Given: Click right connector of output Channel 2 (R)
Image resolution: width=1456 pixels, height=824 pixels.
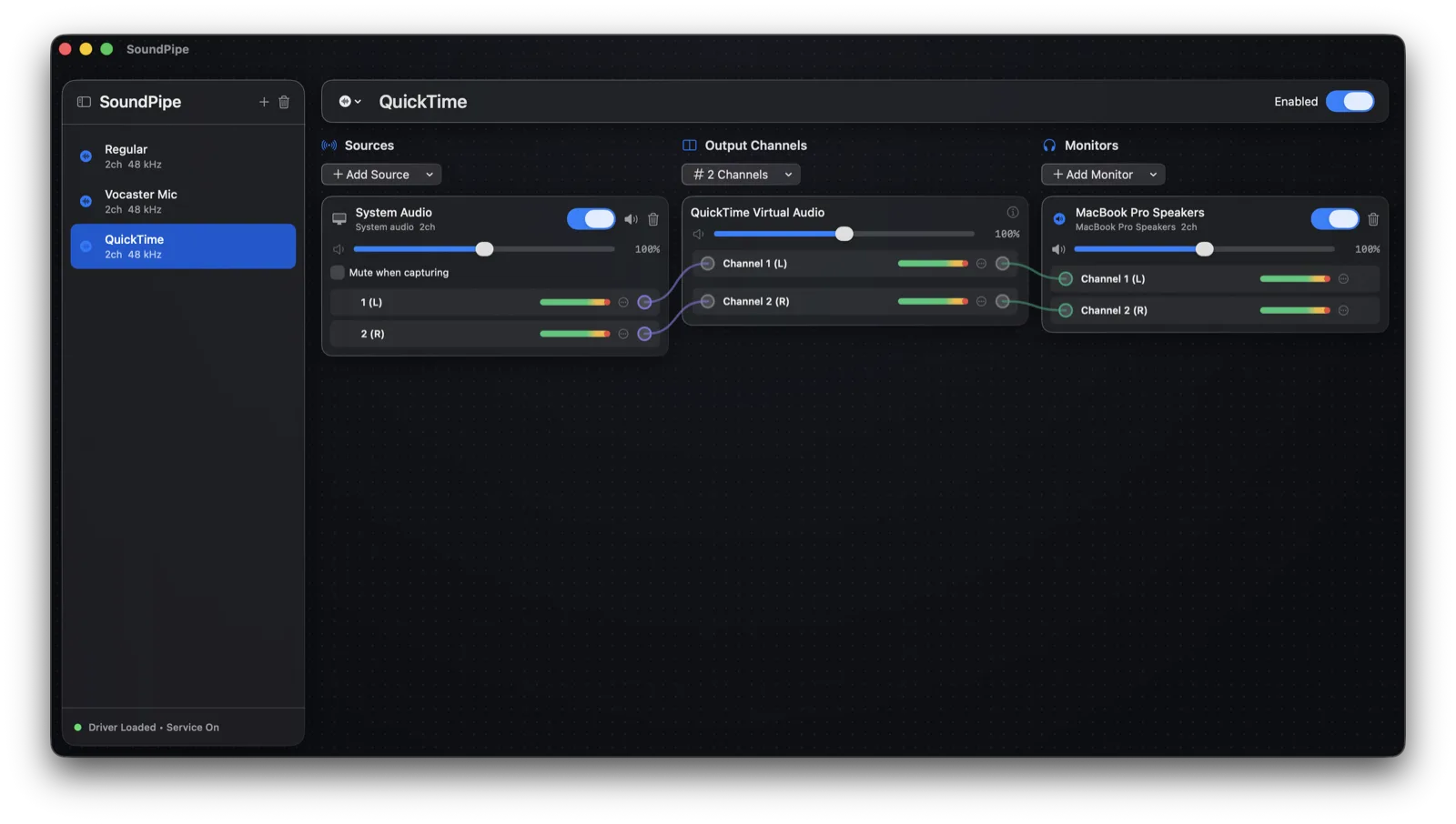Looking at the screenshot, I should (x=1002, y=301).
